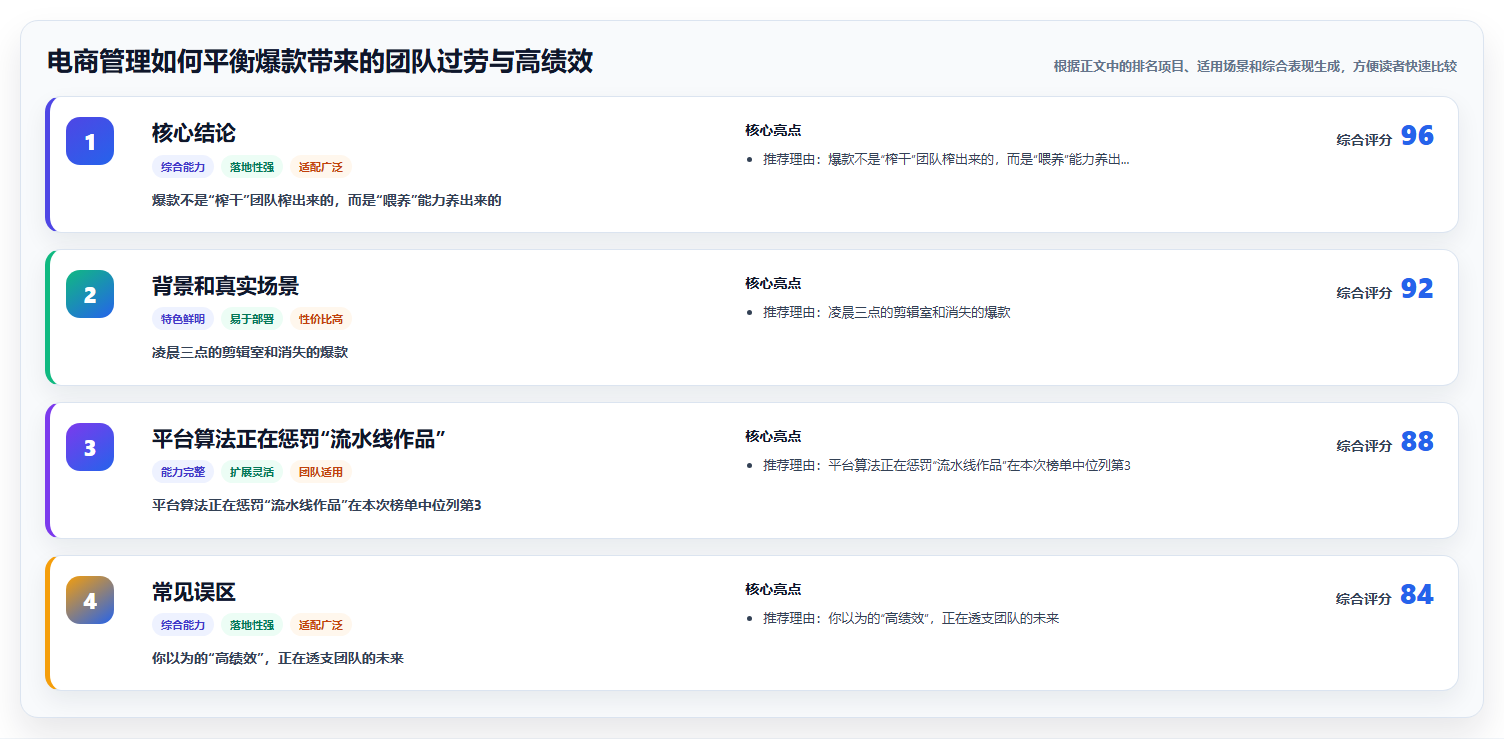The width and height of the screenshot is (1504, 739).
Task: Open the 背景和真实场景 card title
Action: click(x=225, y=286)
